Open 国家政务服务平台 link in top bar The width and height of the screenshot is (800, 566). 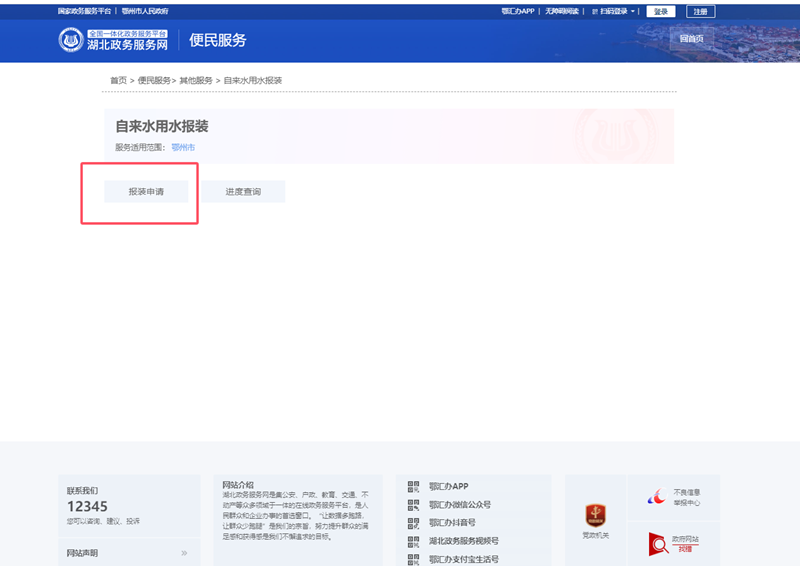point(85,11)
